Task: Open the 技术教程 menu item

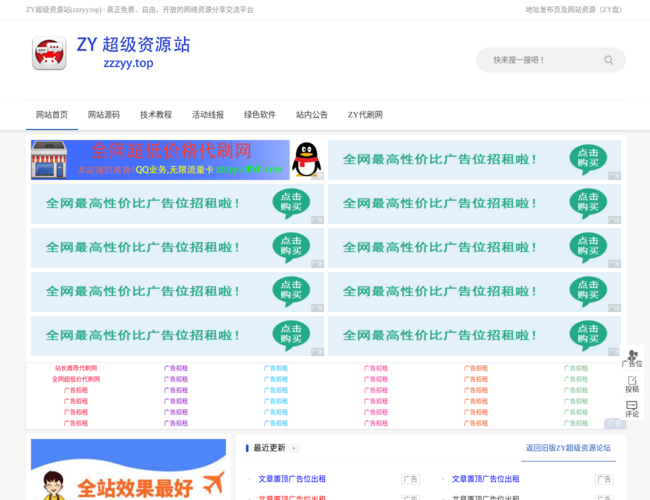Action: click(x=156, y=115)
